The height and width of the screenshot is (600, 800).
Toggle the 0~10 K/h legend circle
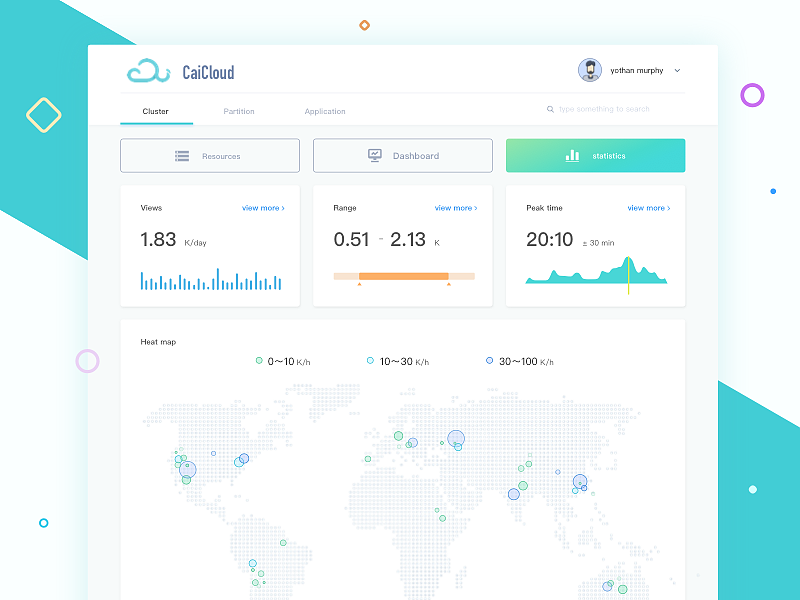(x=259, y=361)
